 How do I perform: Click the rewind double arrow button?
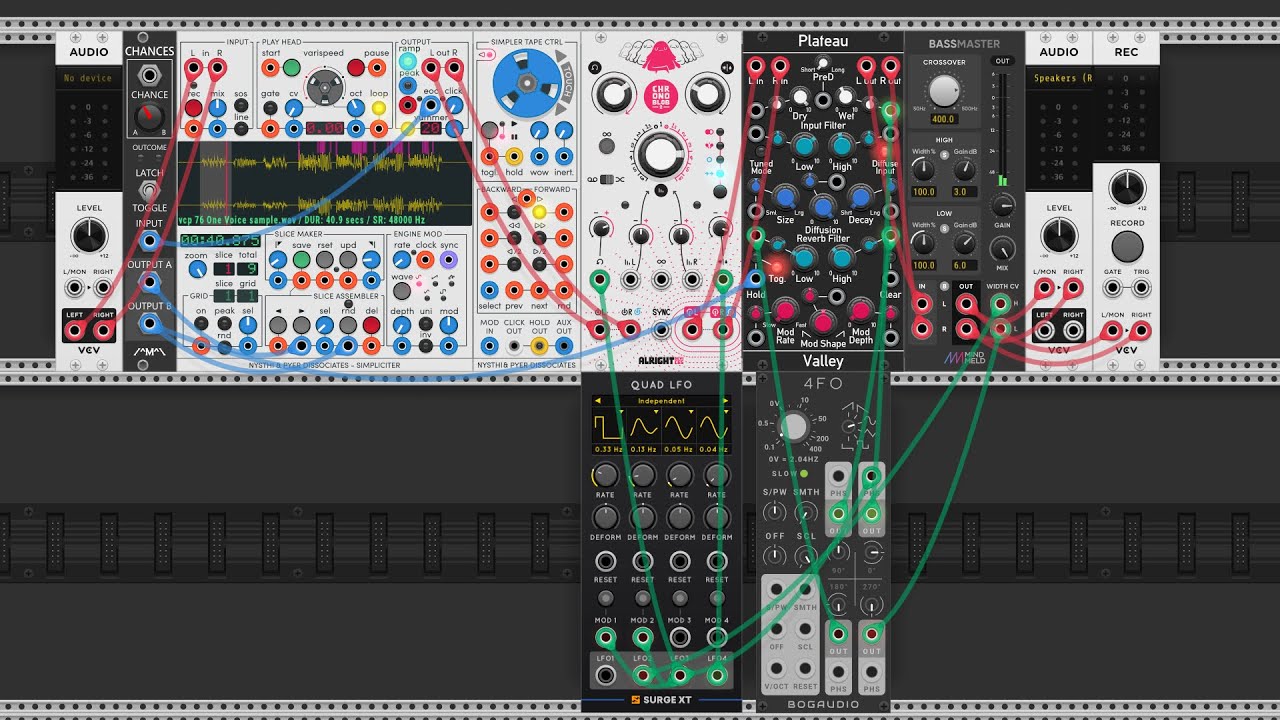(514, 239)
